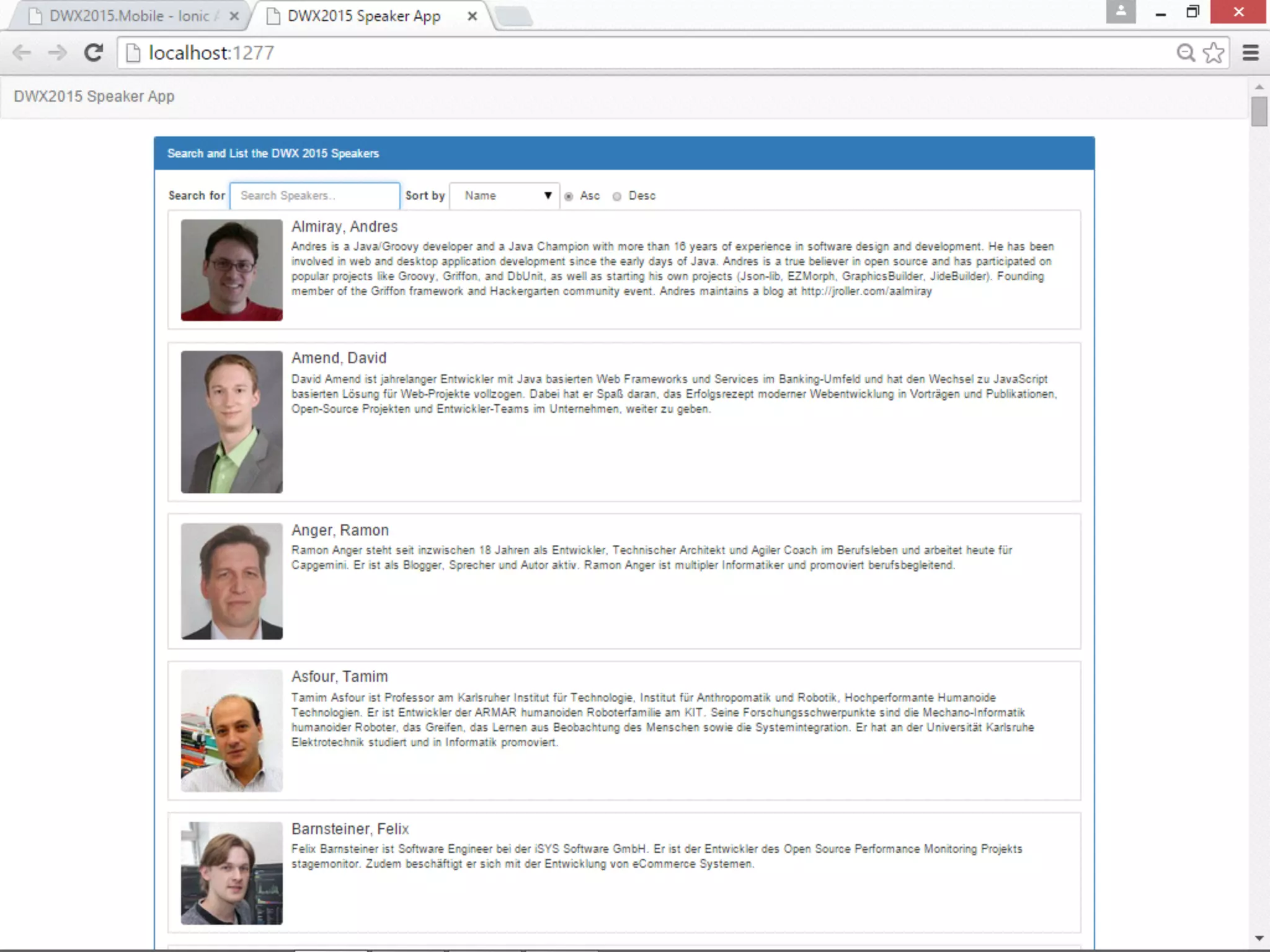Select the DWX2015 Speaker App tab
The image size is (1270, 952).
tap(365, 16)
